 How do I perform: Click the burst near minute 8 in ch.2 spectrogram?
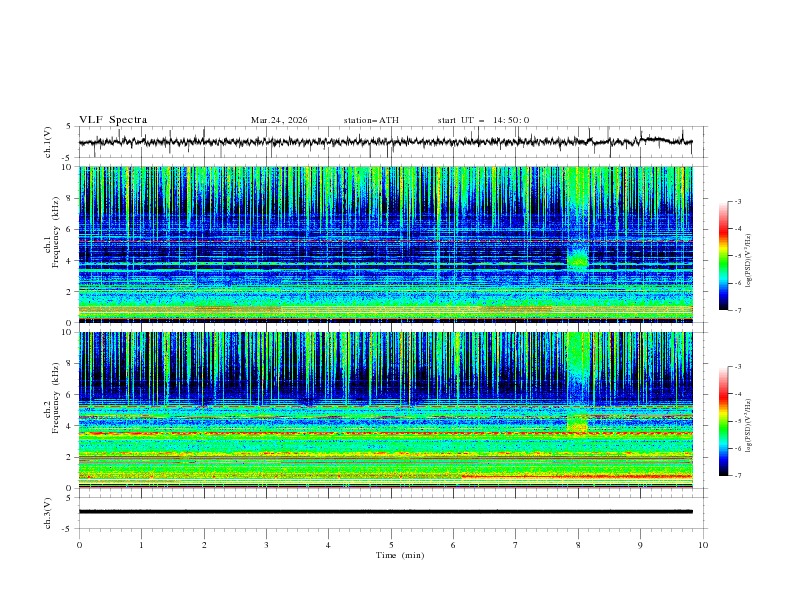click(577, 423)
